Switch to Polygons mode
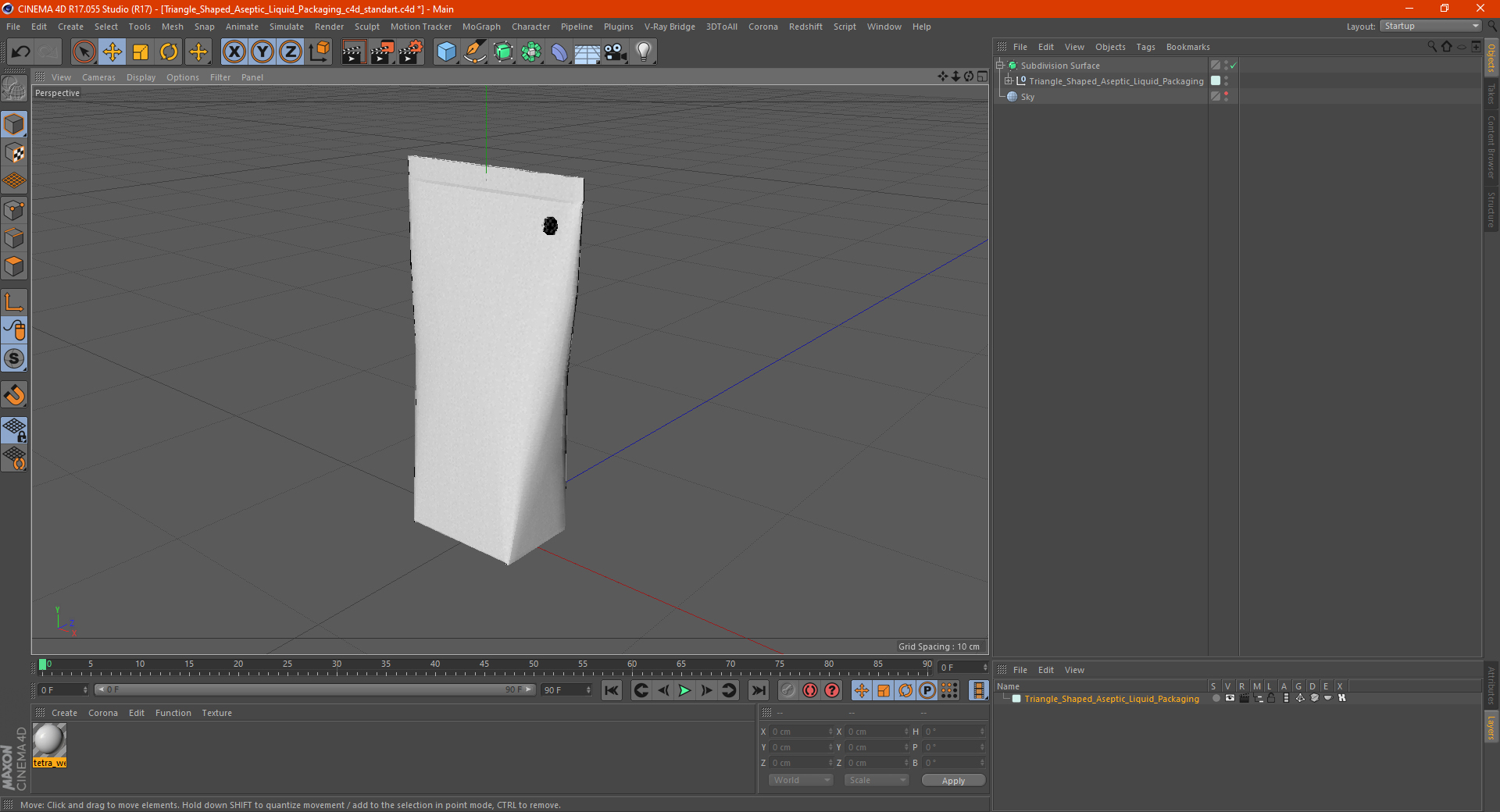1500x812 pixels. pos(14,266)
